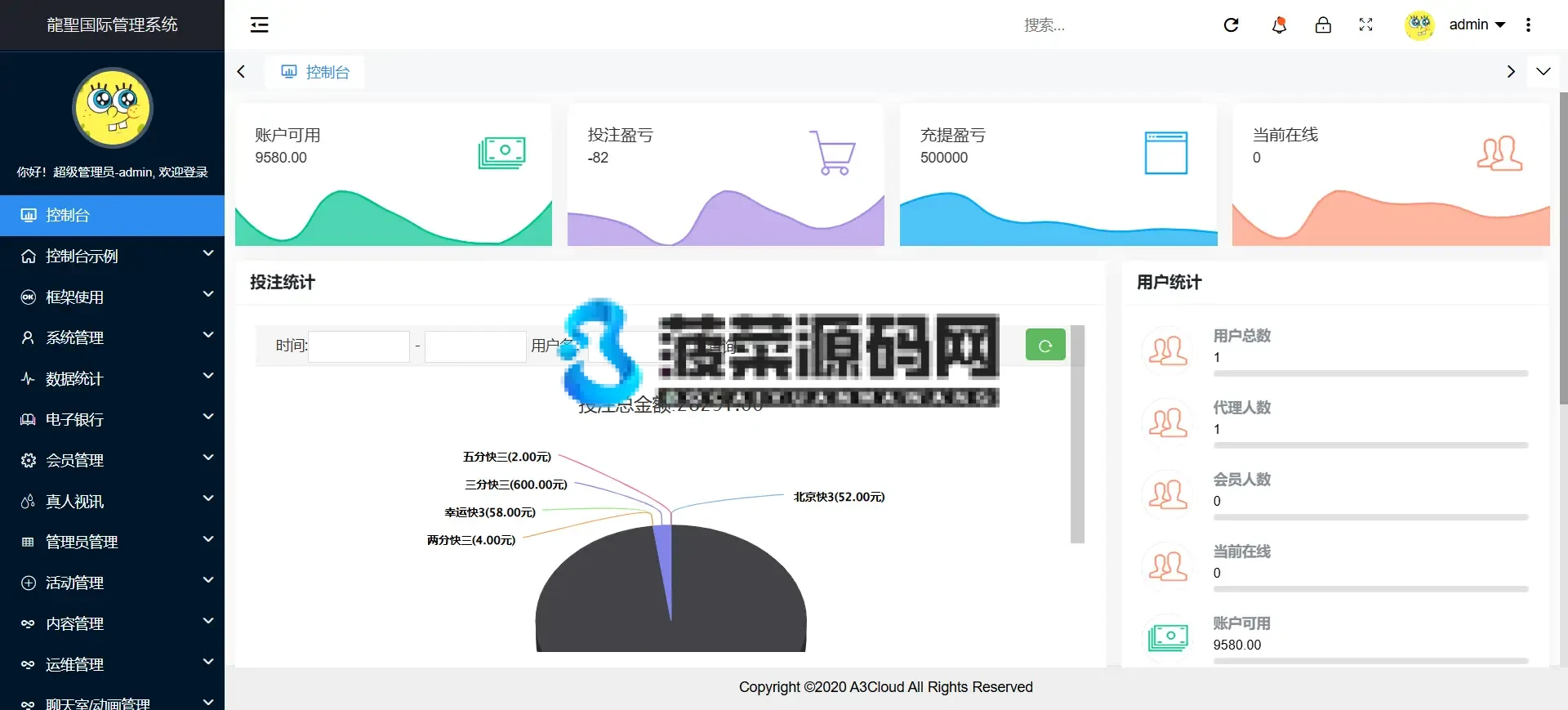Screen dimensions: 1568x710
Task: Expand the 系统管理 menu
Action: pyautogui.click(x=112, y=337)
